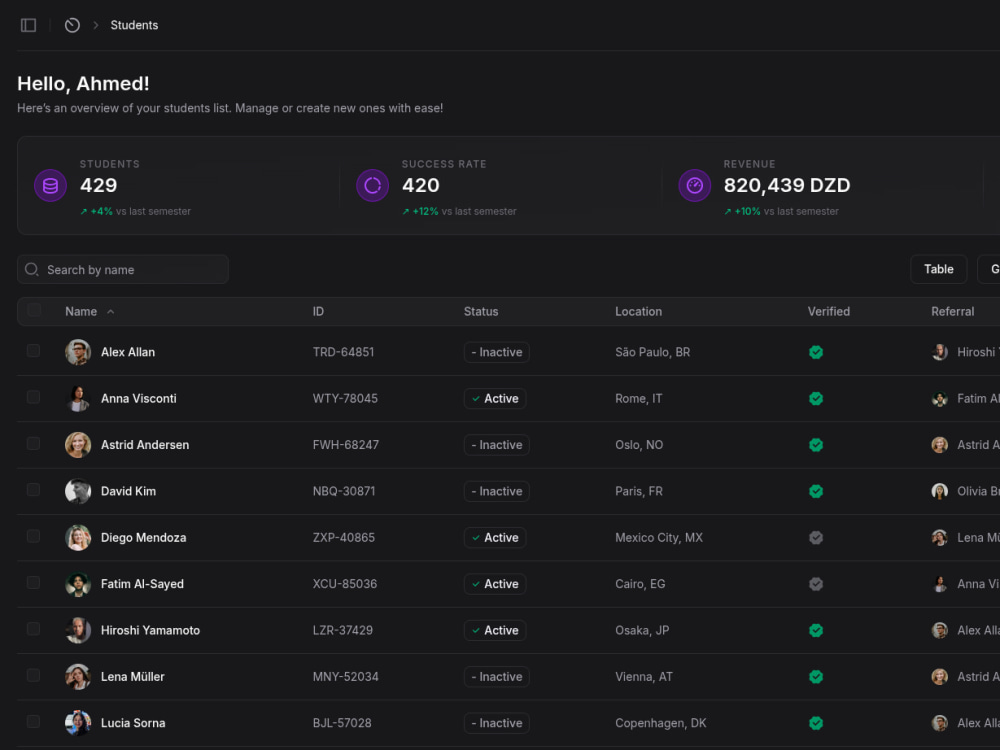Click the name Hiroshi Yamamoto
Screen dimensions: 1000x750
coord(151,630)
